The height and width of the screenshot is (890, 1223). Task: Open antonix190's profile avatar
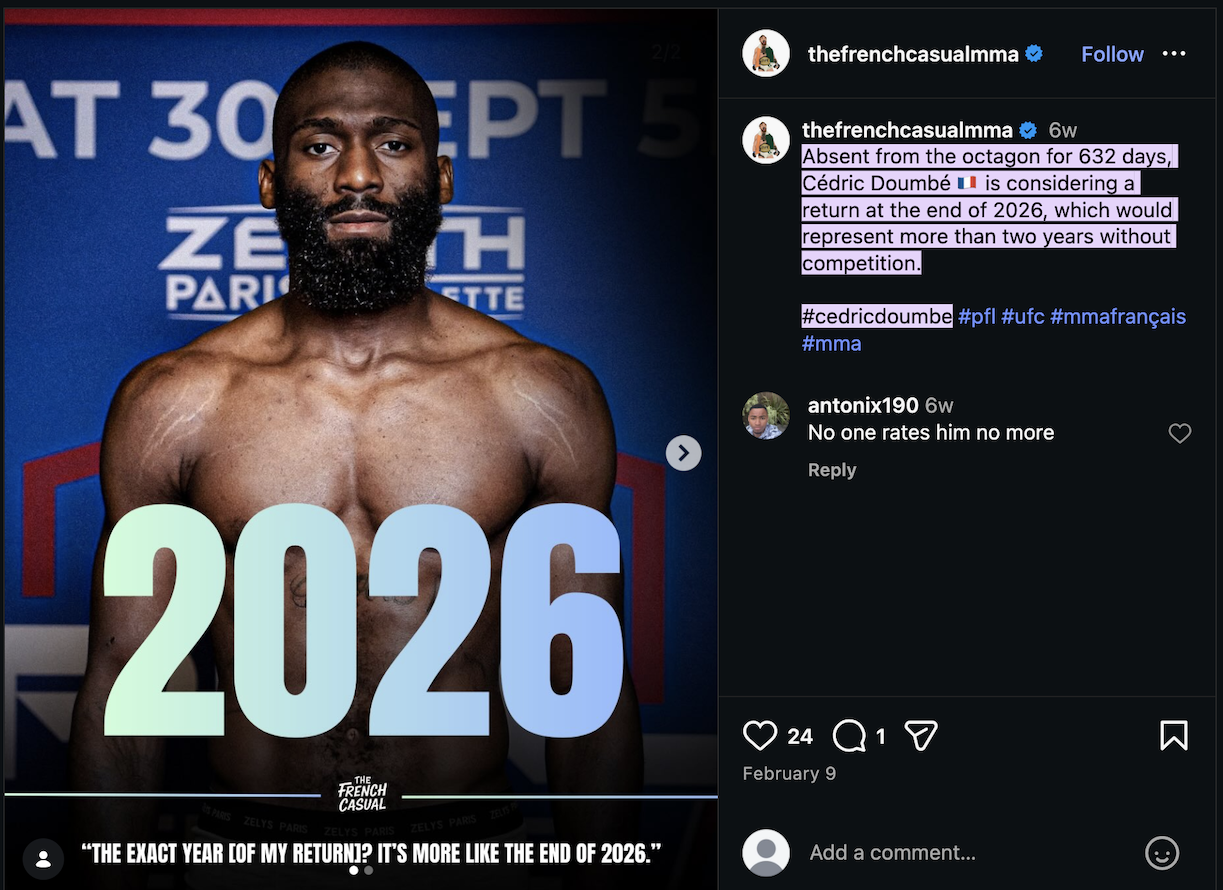coord(767,416)
